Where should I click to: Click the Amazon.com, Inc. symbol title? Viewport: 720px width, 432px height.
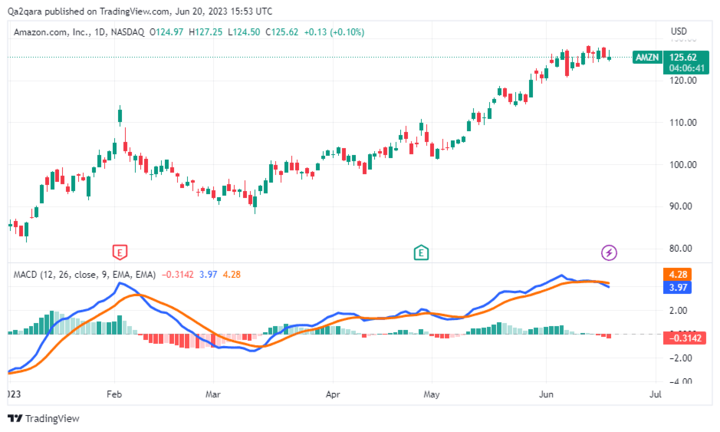point(52,32)
